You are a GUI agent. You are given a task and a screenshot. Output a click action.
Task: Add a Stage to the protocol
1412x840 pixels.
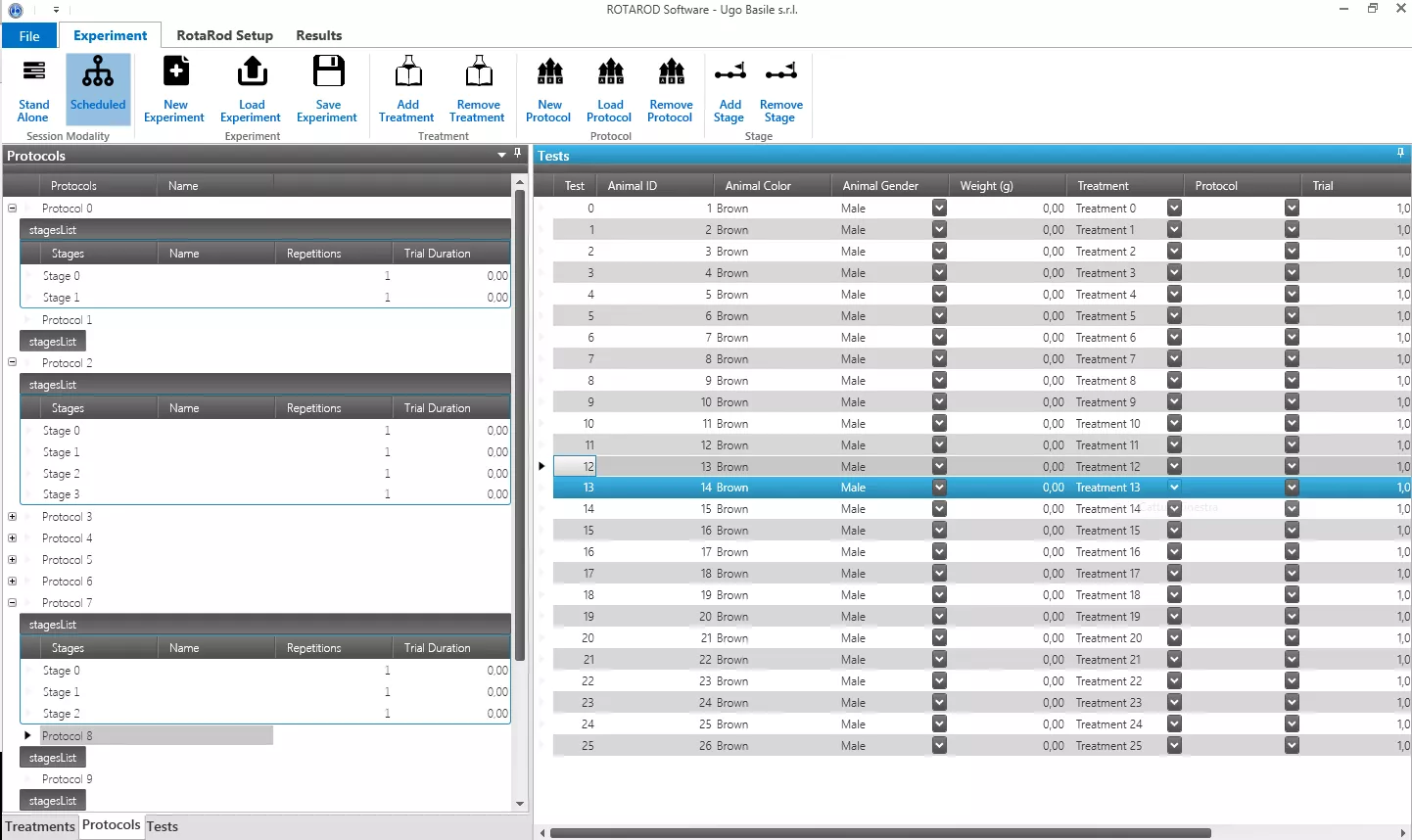(x=729, y=88)
